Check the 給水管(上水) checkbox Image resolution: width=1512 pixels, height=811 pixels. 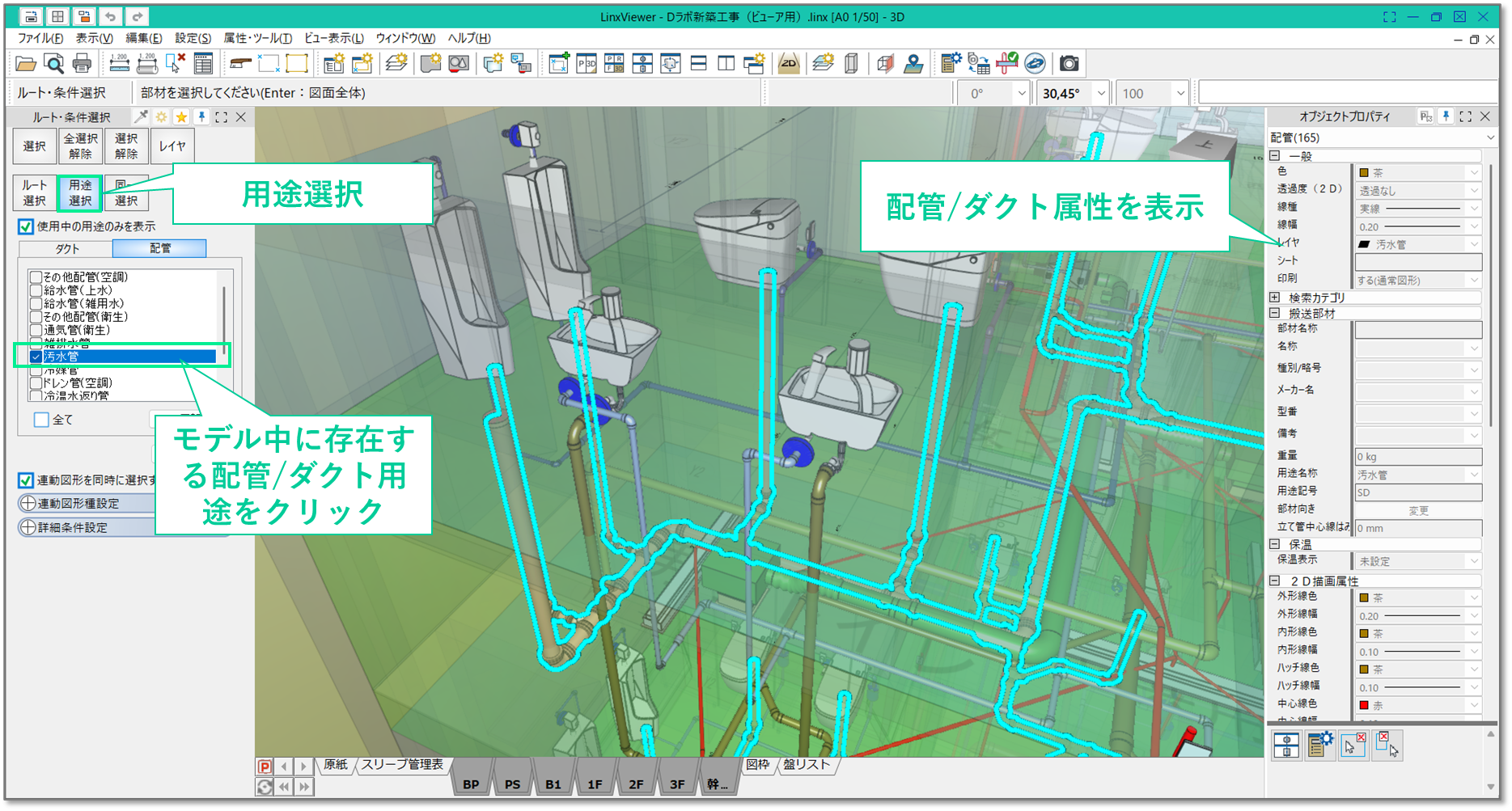(x=36, y=290)
